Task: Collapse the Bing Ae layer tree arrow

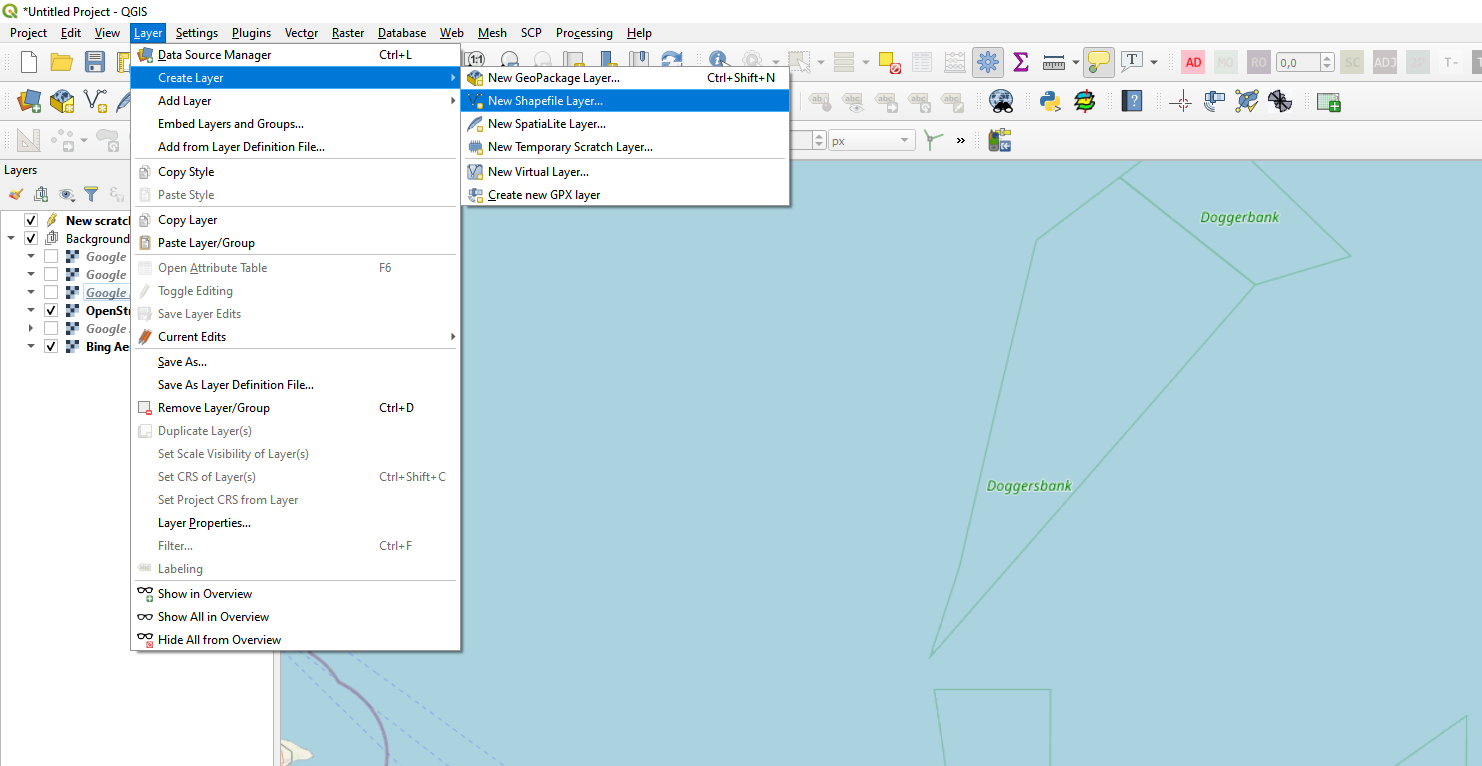Action: pyautogui.click(x=31, y=346)
